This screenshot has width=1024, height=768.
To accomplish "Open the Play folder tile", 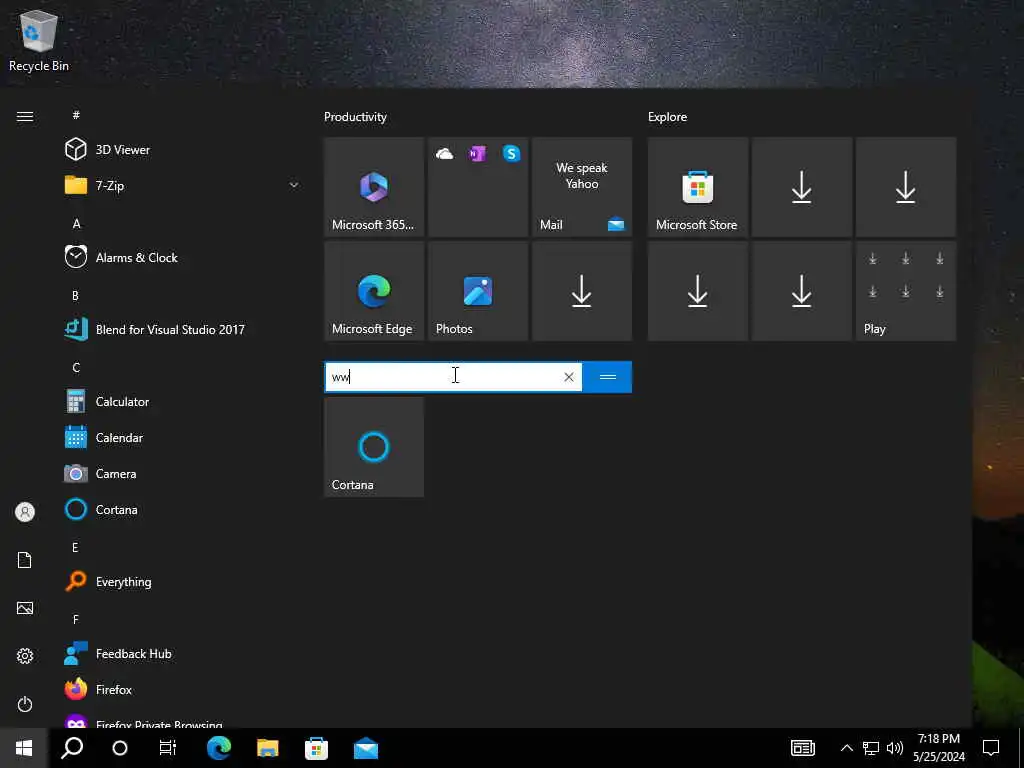I will [x=906, y=291].
